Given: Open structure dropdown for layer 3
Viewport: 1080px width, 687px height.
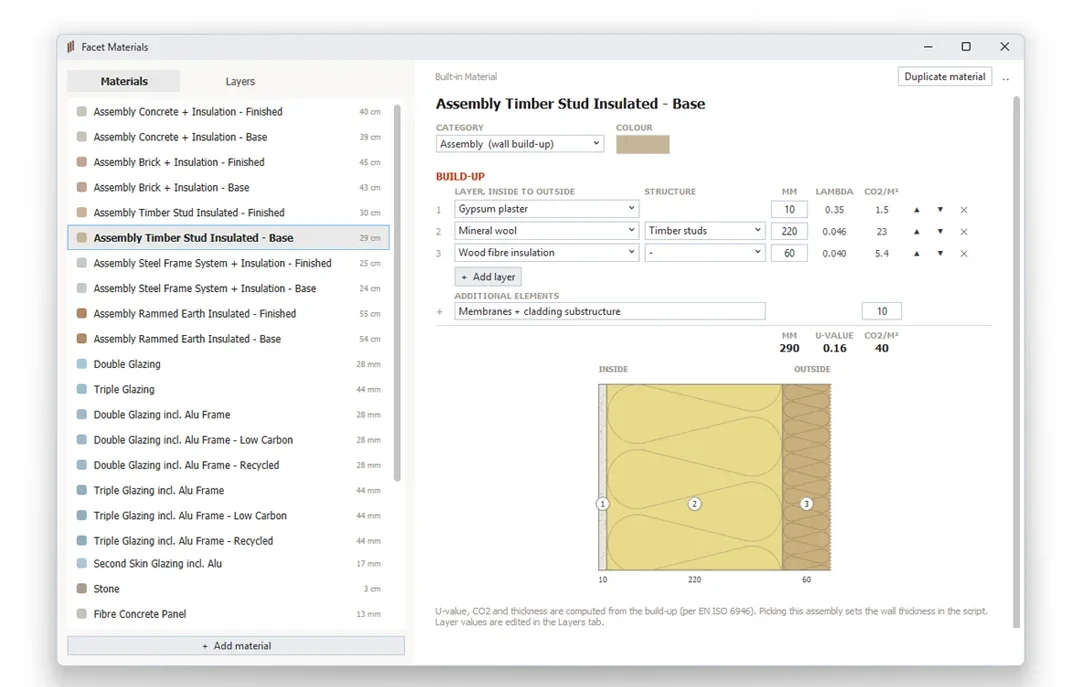Looking at the screenshot, I should 705,253.
